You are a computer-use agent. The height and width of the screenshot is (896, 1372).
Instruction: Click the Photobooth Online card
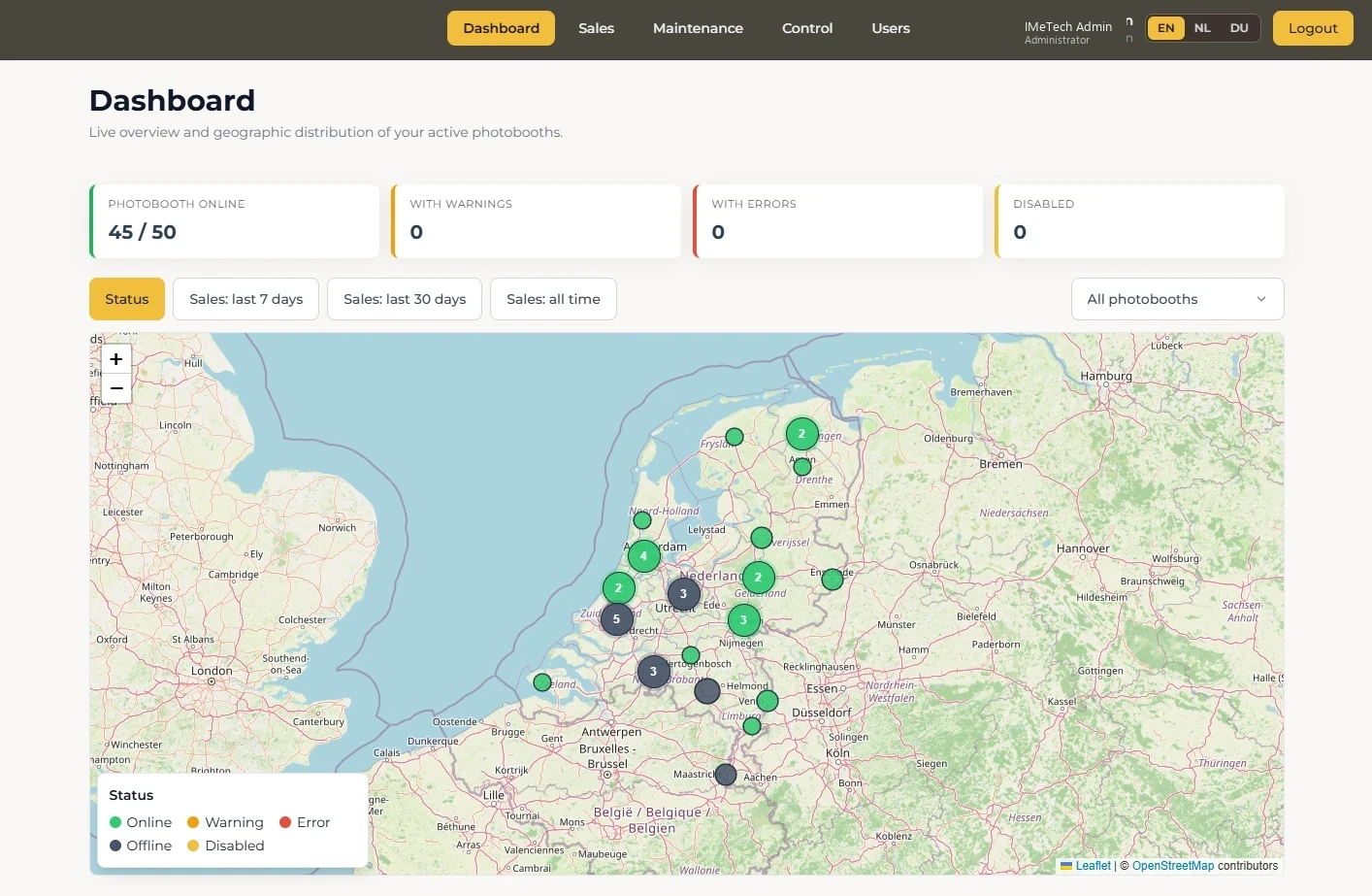234,221
